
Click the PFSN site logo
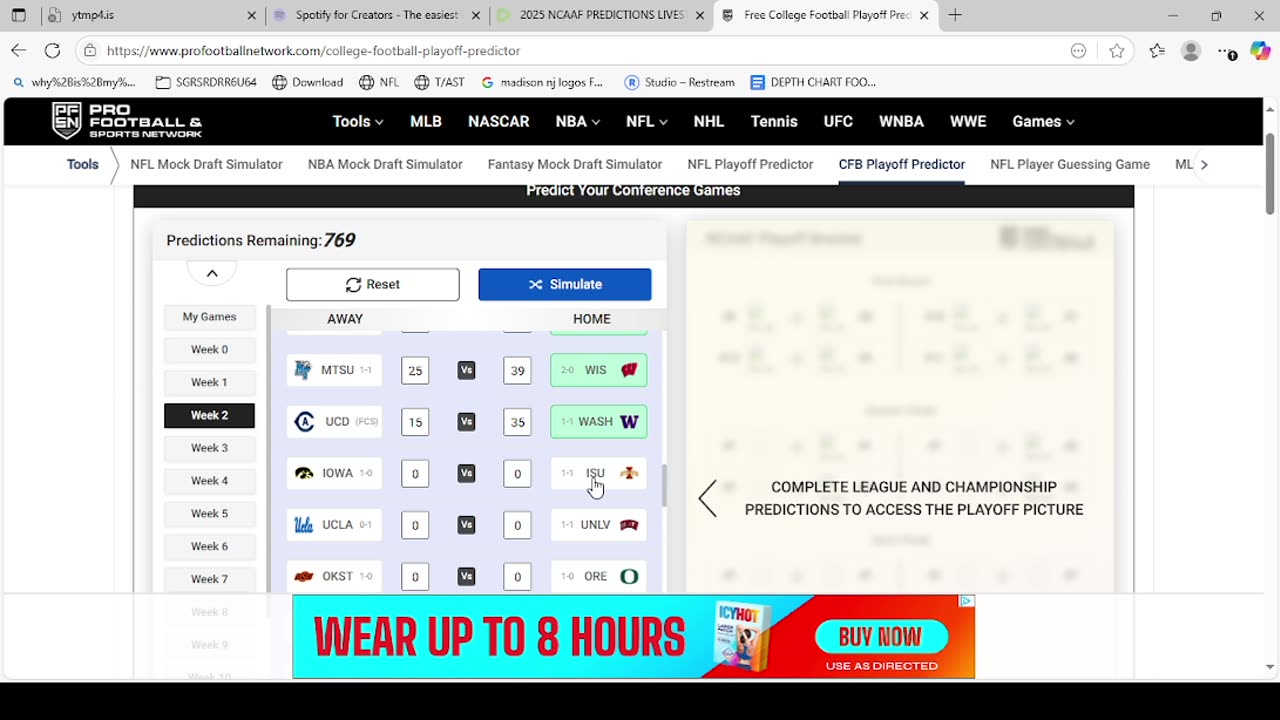click(x=127, y=121)
